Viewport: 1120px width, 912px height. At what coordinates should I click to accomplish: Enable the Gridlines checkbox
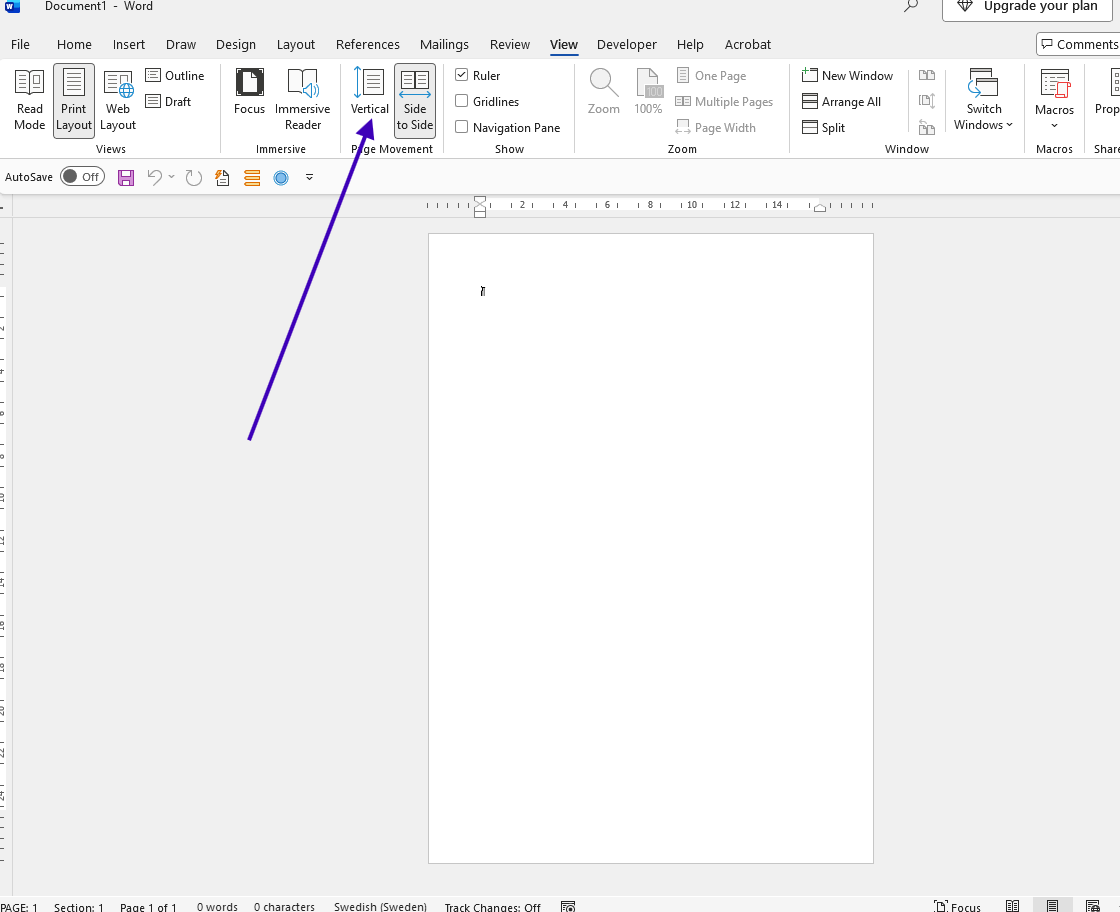461,101
